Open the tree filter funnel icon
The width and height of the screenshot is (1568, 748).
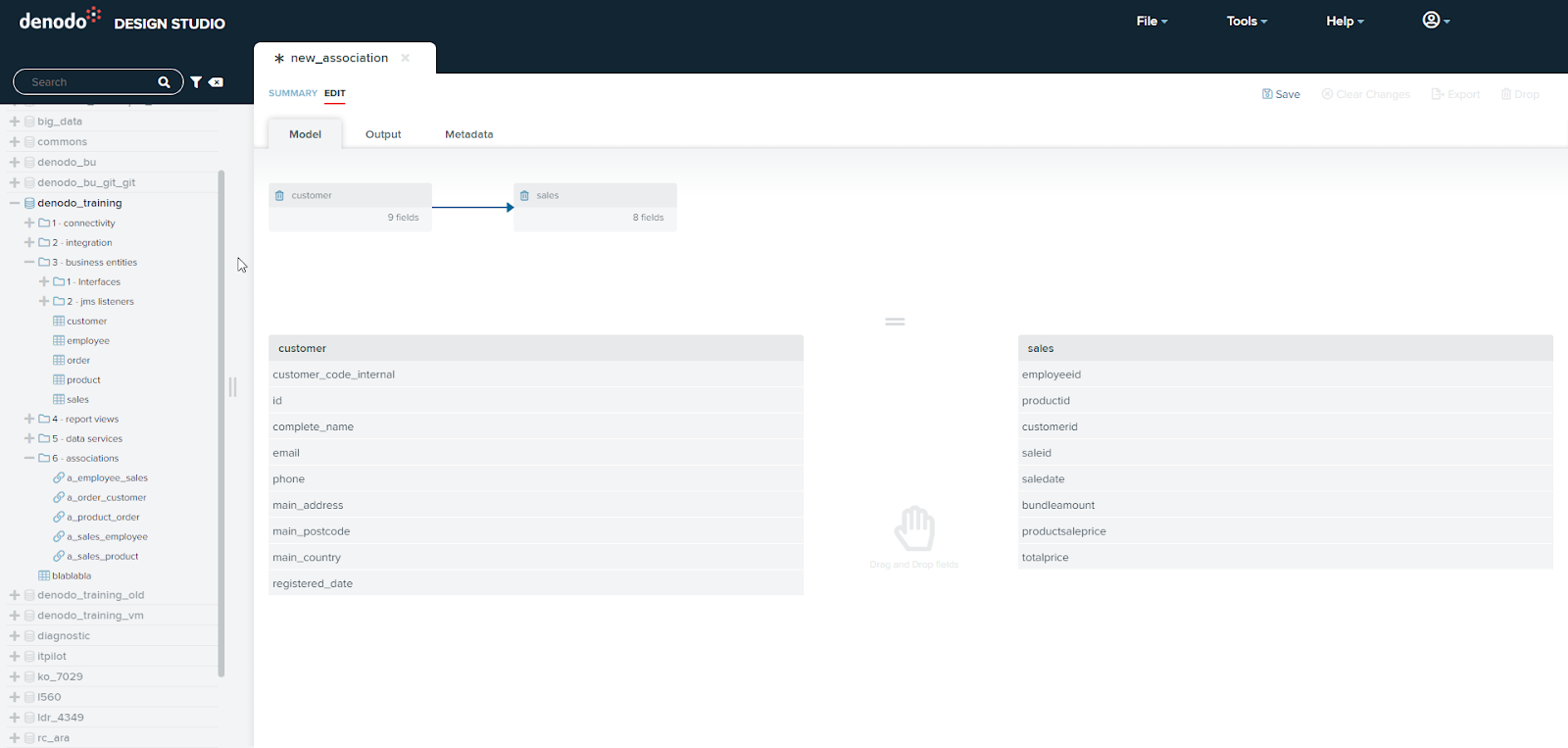196,82
